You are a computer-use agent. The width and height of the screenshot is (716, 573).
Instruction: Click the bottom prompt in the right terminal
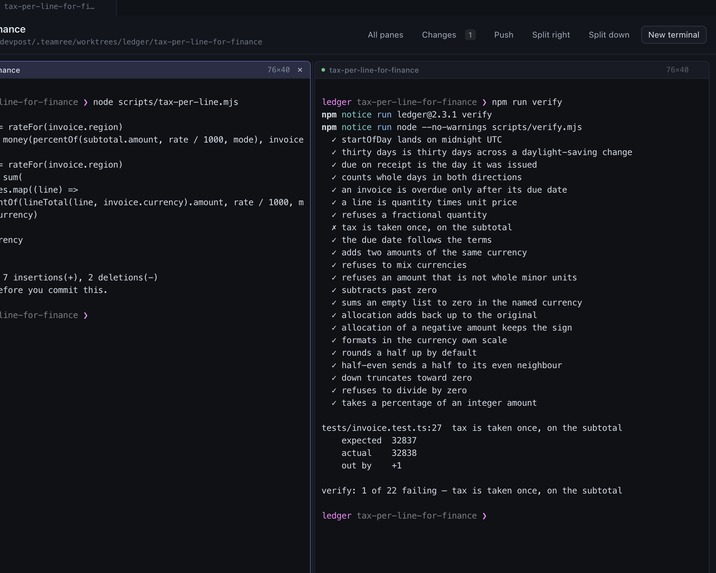(x=404, y=516)
